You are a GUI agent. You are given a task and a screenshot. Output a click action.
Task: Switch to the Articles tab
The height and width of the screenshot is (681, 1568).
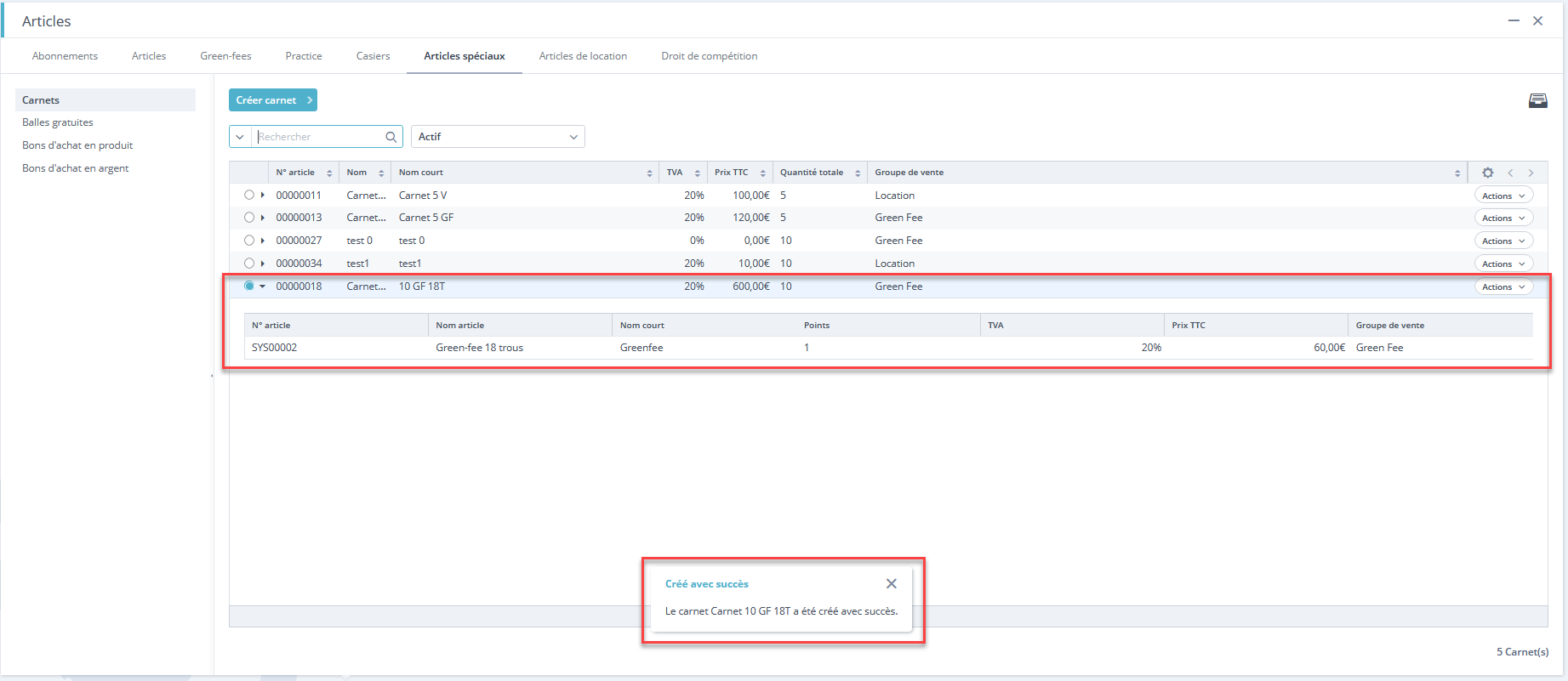[x=149, y=56]
